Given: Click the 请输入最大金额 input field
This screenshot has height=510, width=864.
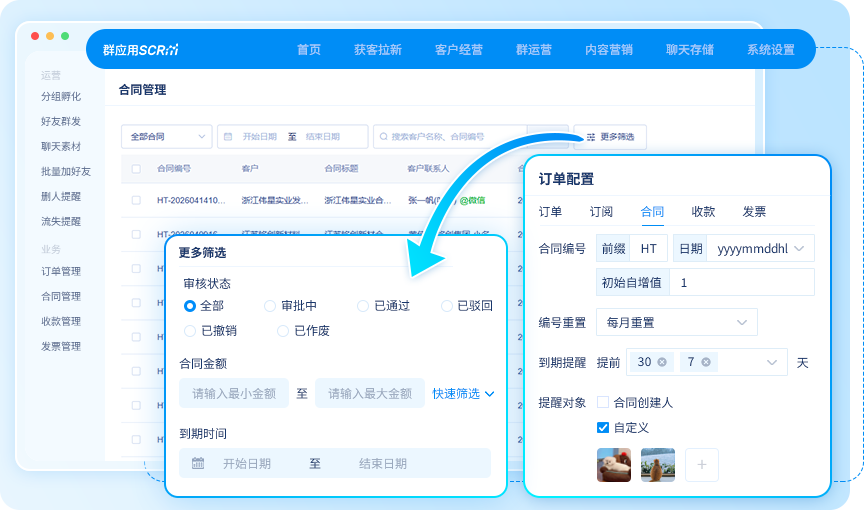Looking at the screenshot, I should point(370,393).
